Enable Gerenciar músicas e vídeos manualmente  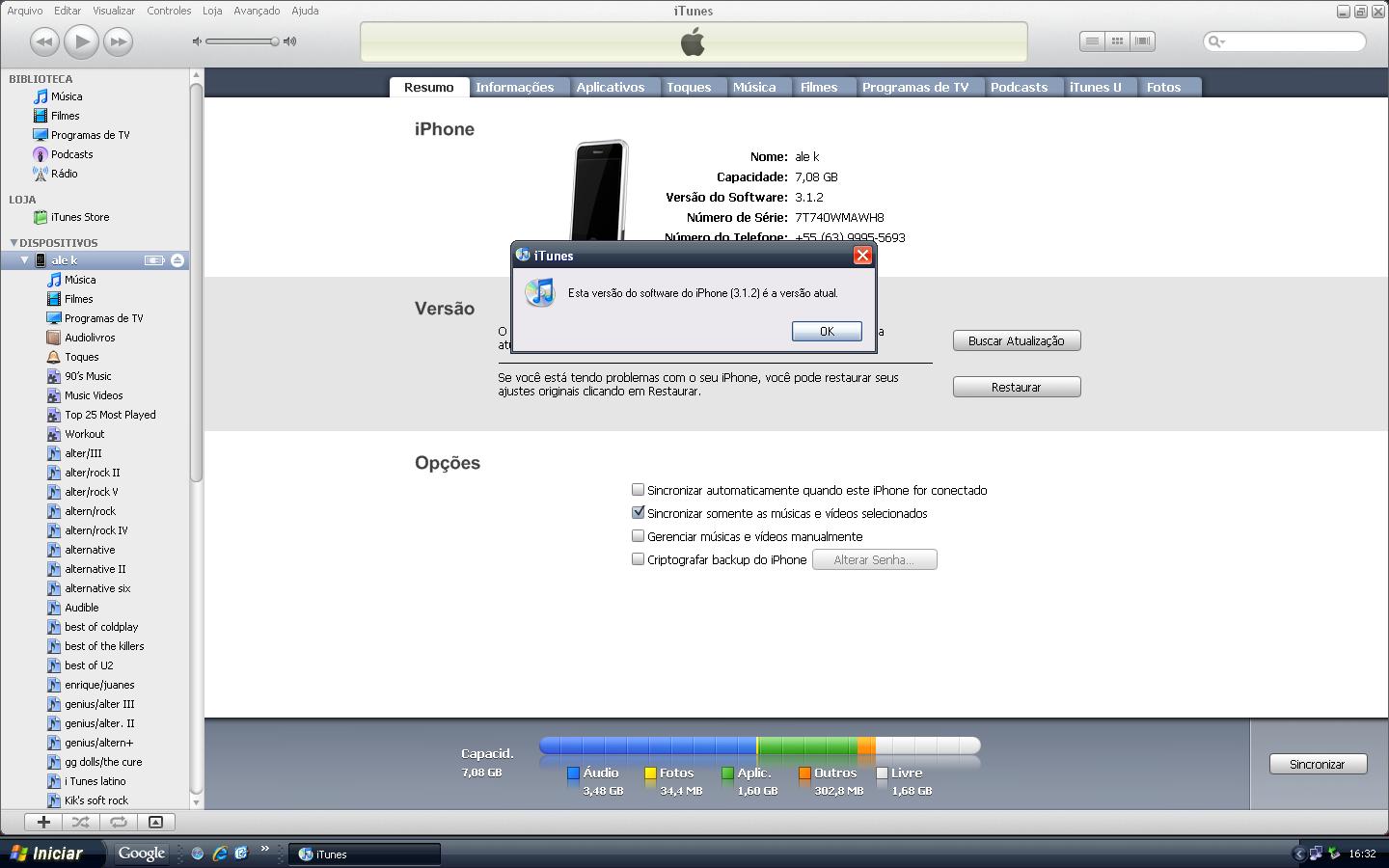(x=638, y=536)
